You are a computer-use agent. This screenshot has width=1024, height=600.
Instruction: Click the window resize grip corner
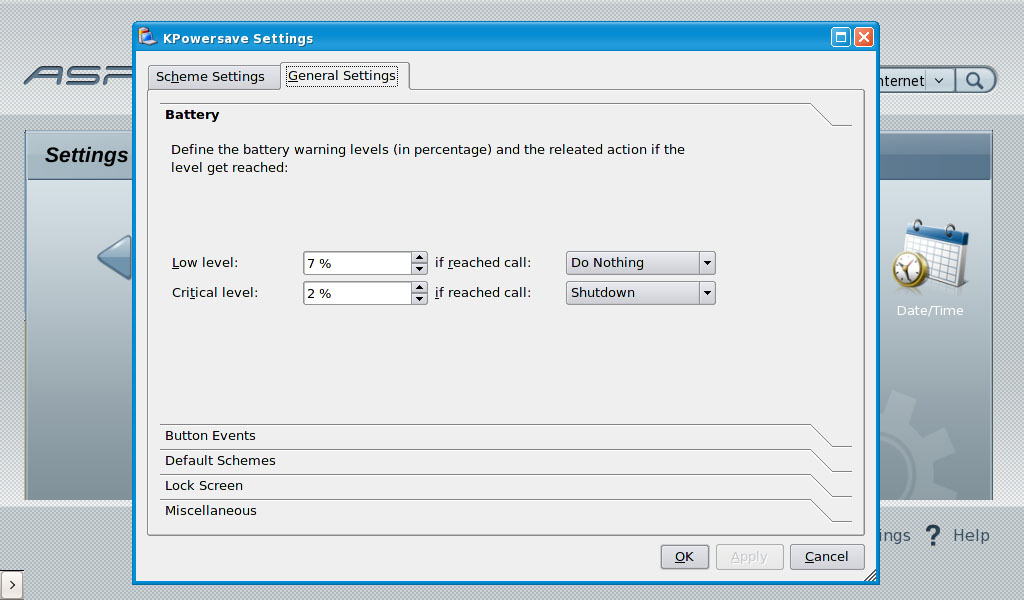pyautogui.click(x=869, y=575)
